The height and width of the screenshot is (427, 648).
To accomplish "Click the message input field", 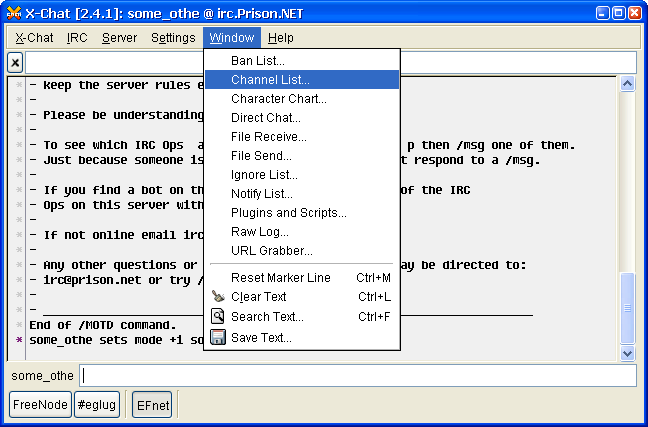I will click(358, 376).
